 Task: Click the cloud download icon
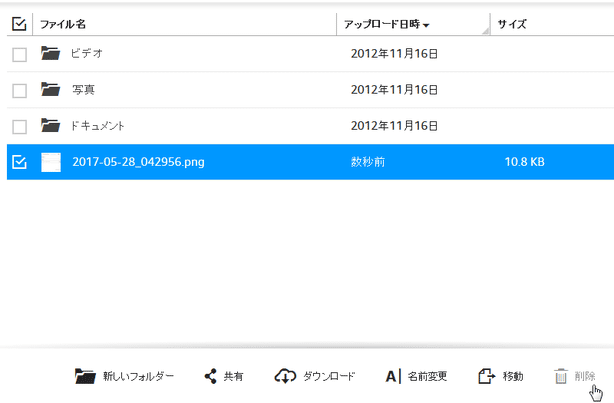coord(285,376)
